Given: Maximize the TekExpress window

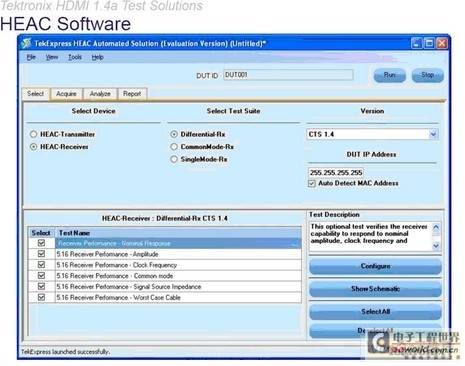Looking at the screenshot, I should 429,43.
